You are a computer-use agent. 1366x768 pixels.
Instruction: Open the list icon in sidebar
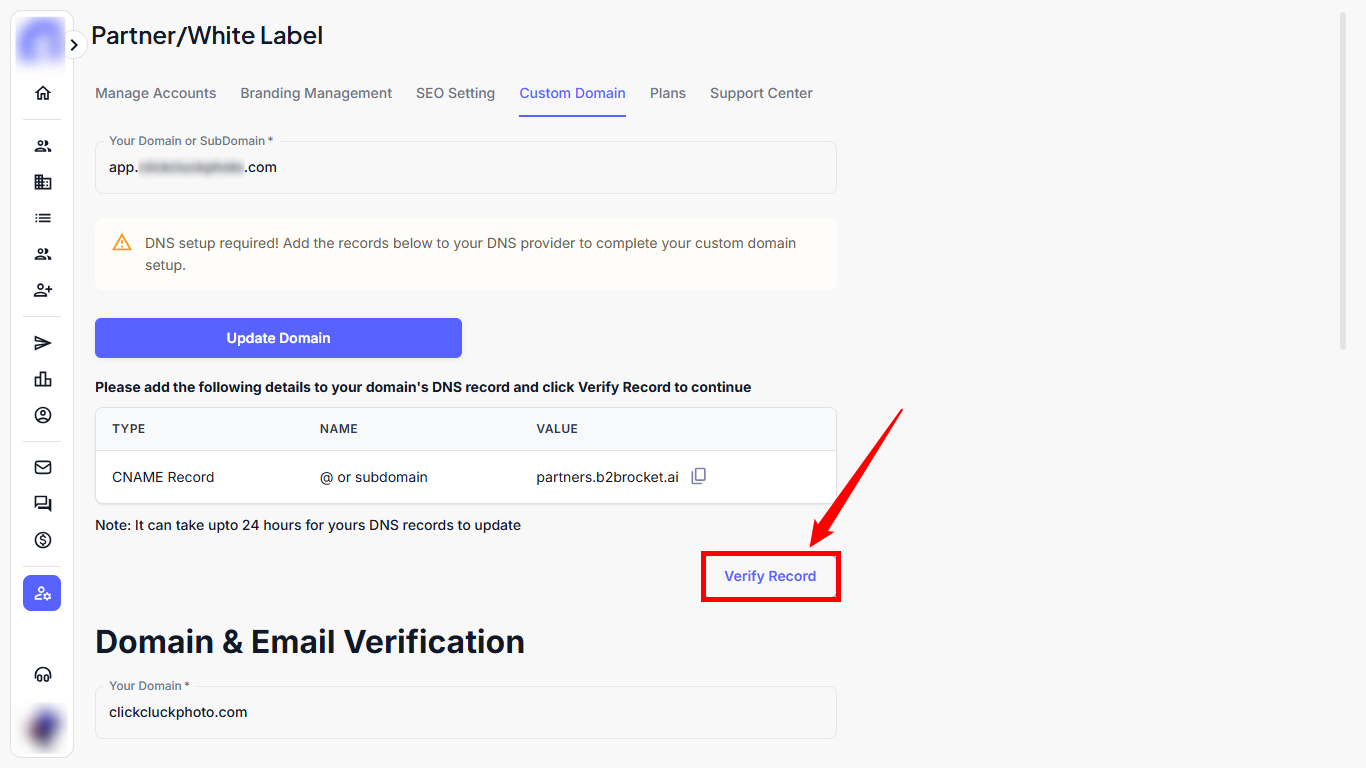[x=42, y=218]
